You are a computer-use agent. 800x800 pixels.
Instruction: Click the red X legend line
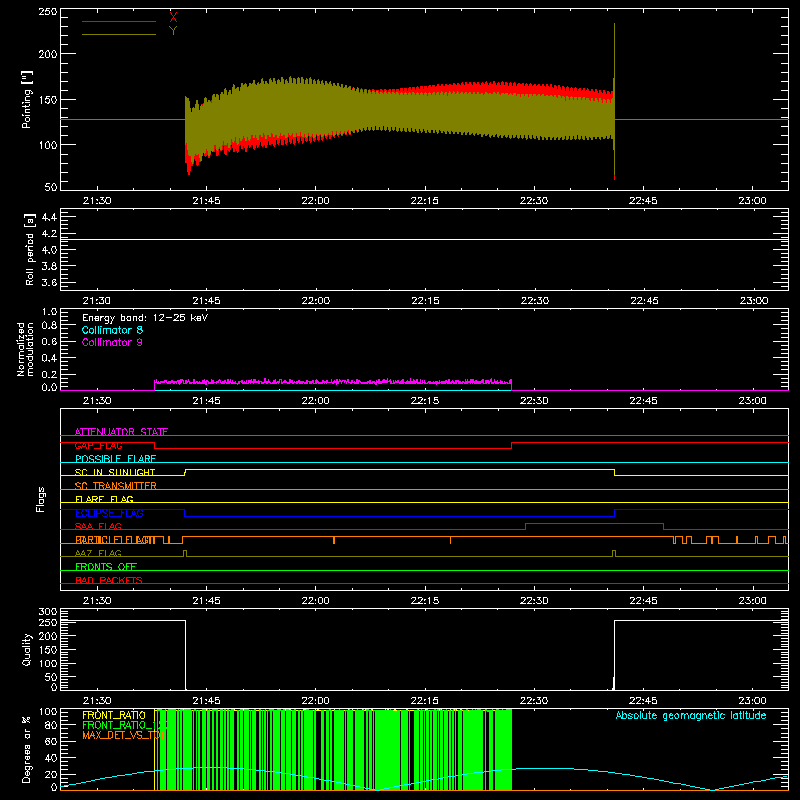[x=118, y=21]
